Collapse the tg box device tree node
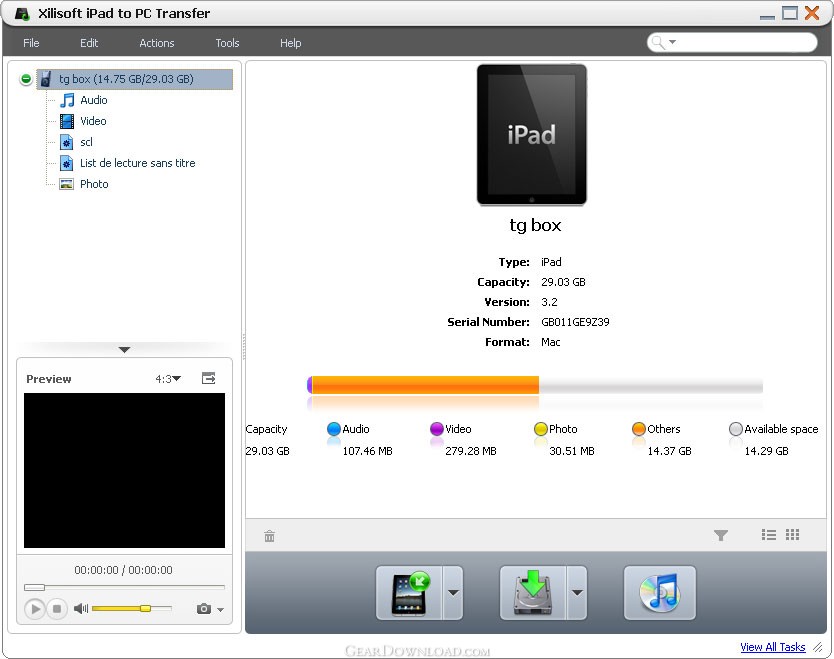834x659 pixels. (26, 79)
